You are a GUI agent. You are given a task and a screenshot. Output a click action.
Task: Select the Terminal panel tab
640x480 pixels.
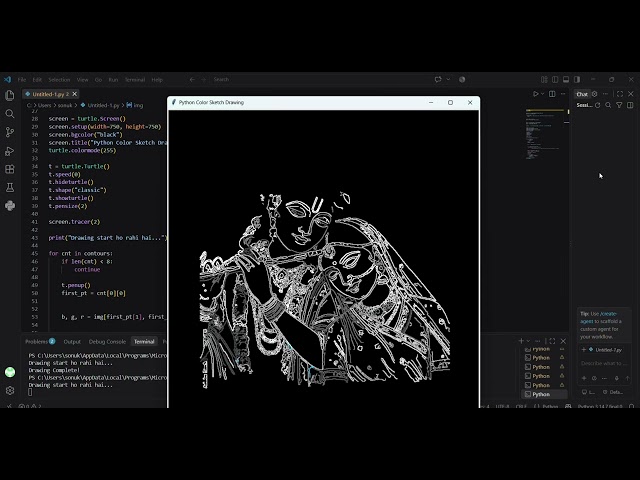pos(144,341)
